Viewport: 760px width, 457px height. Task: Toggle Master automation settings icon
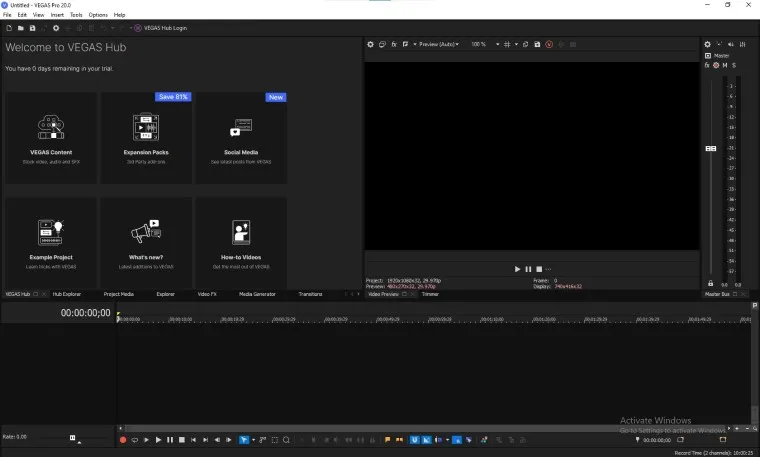(716, 65)
